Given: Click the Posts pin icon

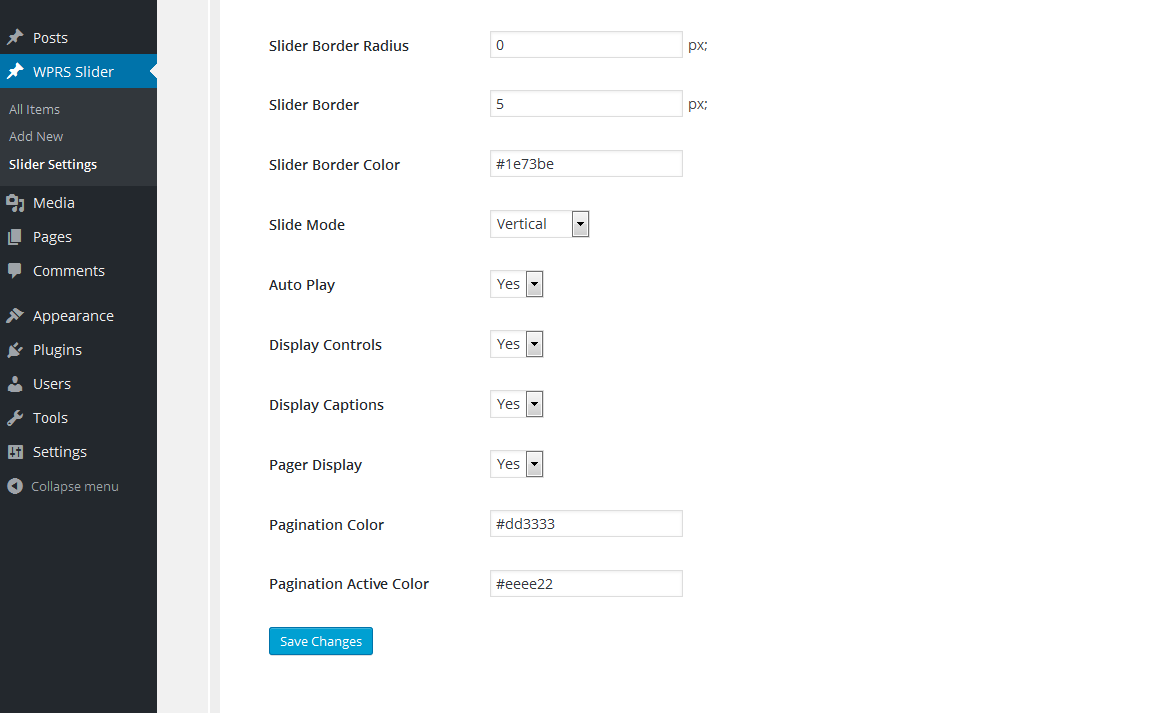Looking at the screenshot, I should pos(15,37).
